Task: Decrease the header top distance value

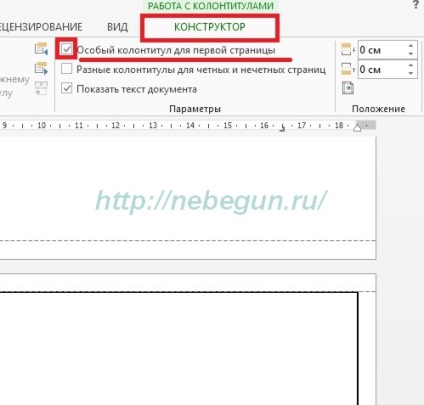Action: (411, 53)
